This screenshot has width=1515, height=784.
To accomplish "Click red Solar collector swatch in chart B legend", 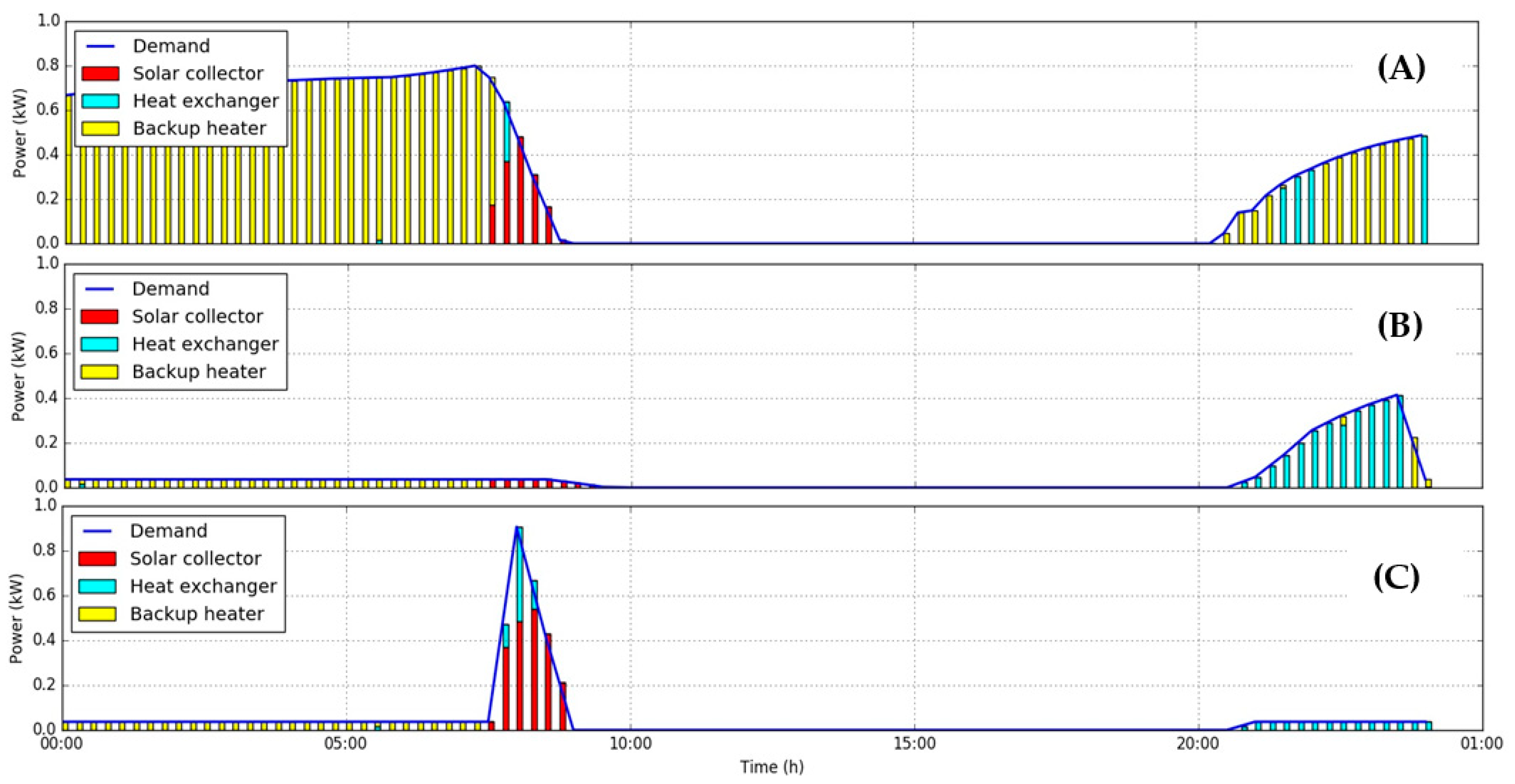I will point(99,316).
